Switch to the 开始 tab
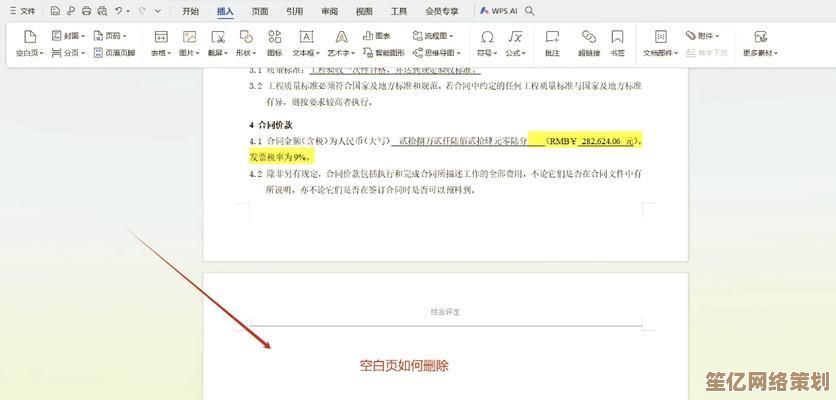 tap(190, 11)
